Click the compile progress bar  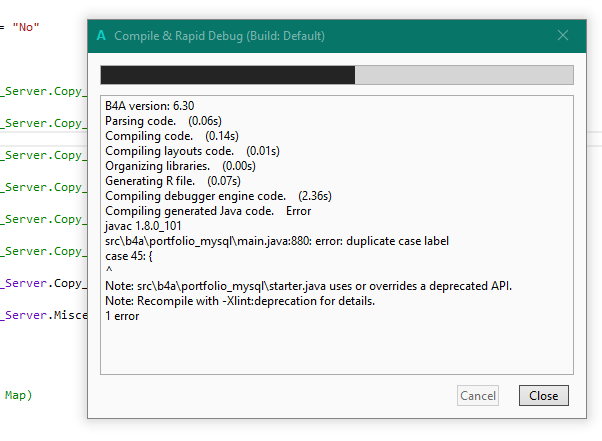(337, 75)
